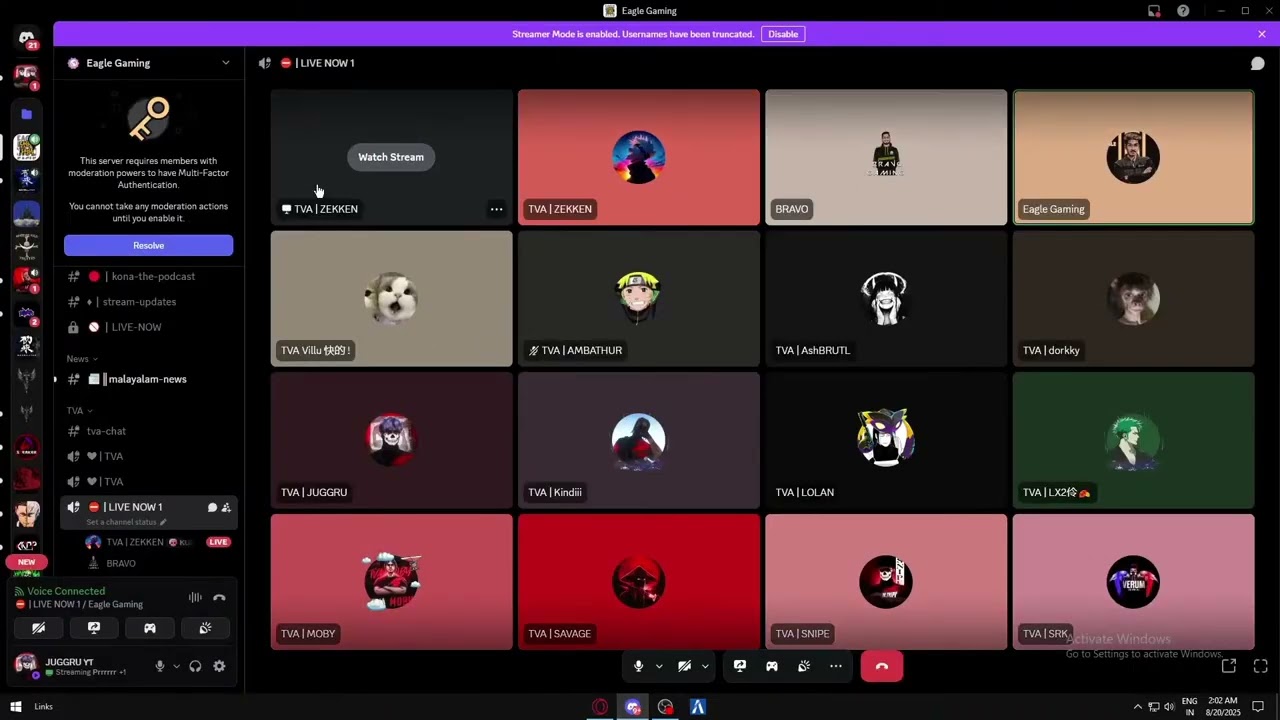
Task: Deafen using the headphones icon
Action: point(195,666)
